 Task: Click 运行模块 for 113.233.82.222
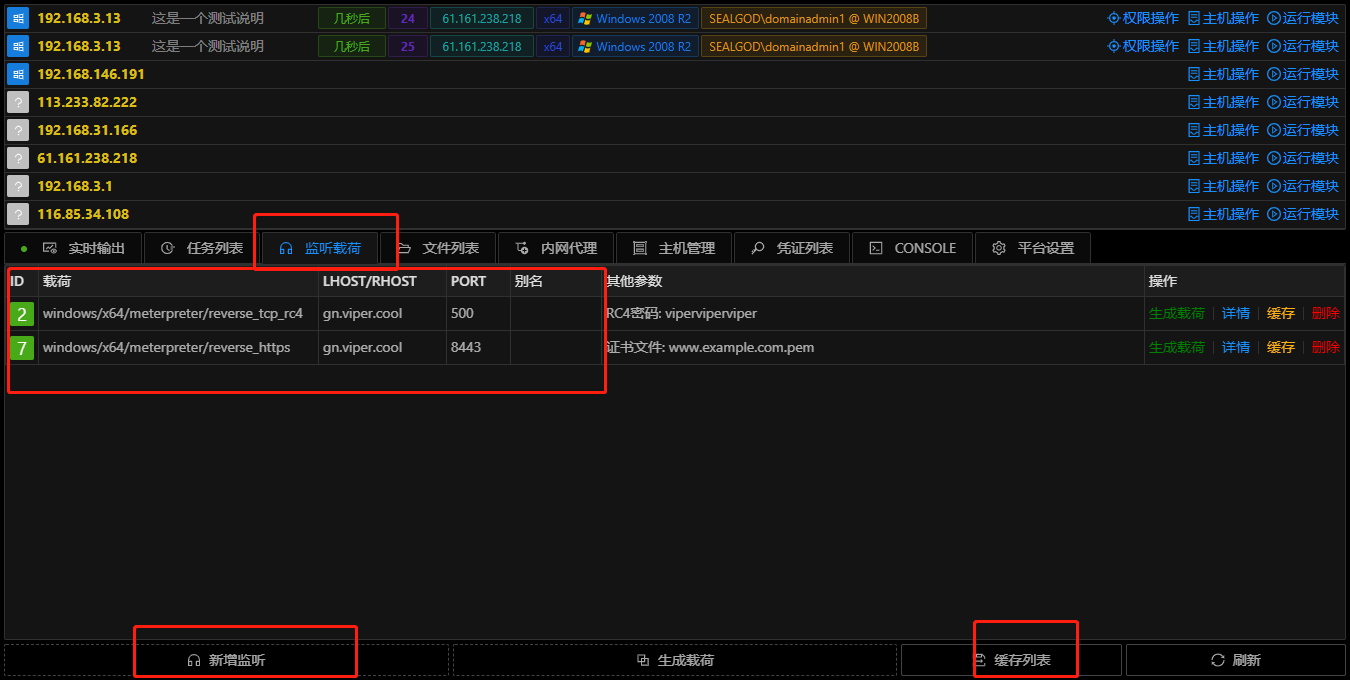1303,102
